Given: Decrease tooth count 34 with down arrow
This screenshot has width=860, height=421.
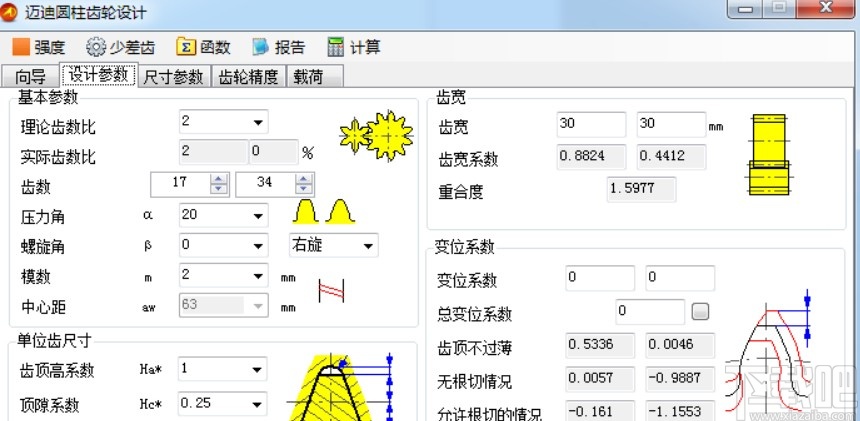Looking at the screenshot, I should pos(304,189).
